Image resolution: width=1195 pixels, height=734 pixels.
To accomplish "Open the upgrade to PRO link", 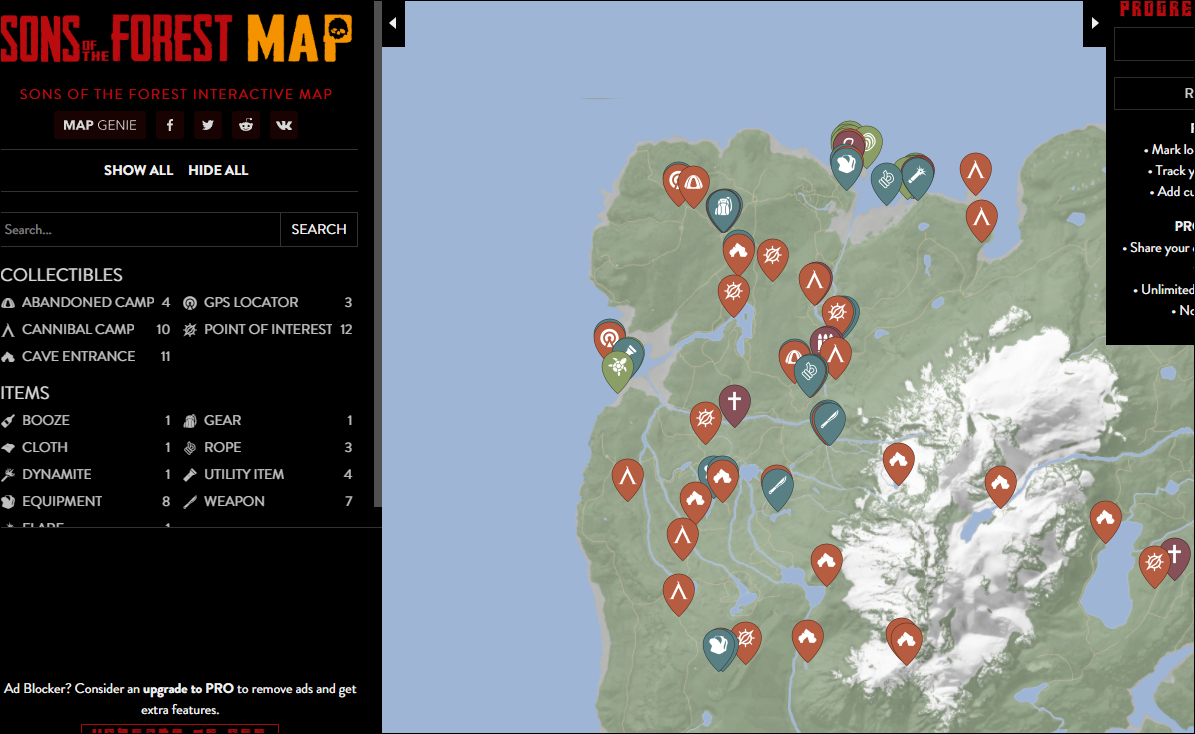I will pyautogui.click(x=188, y=688).
